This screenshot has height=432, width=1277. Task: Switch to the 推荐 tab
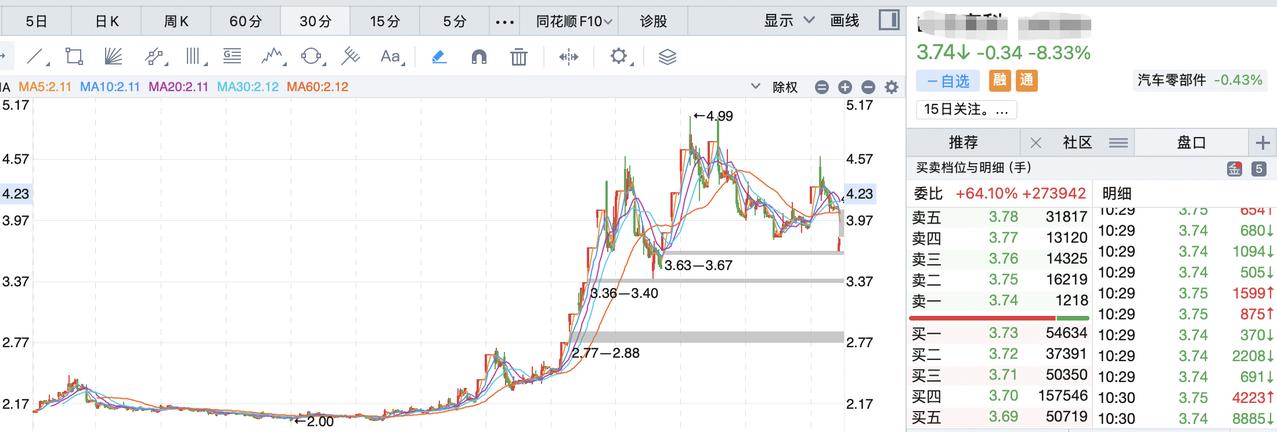point(964,143)
